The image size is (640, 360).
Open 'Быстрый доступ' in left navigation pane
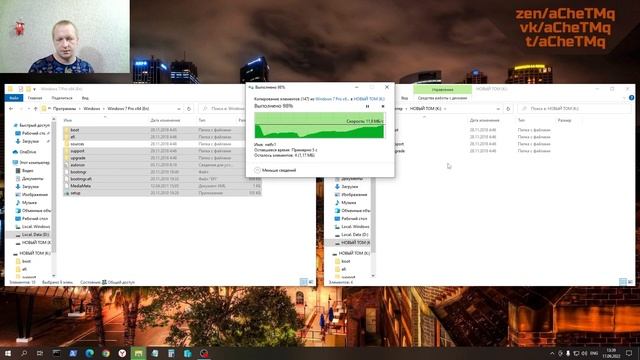31,125
